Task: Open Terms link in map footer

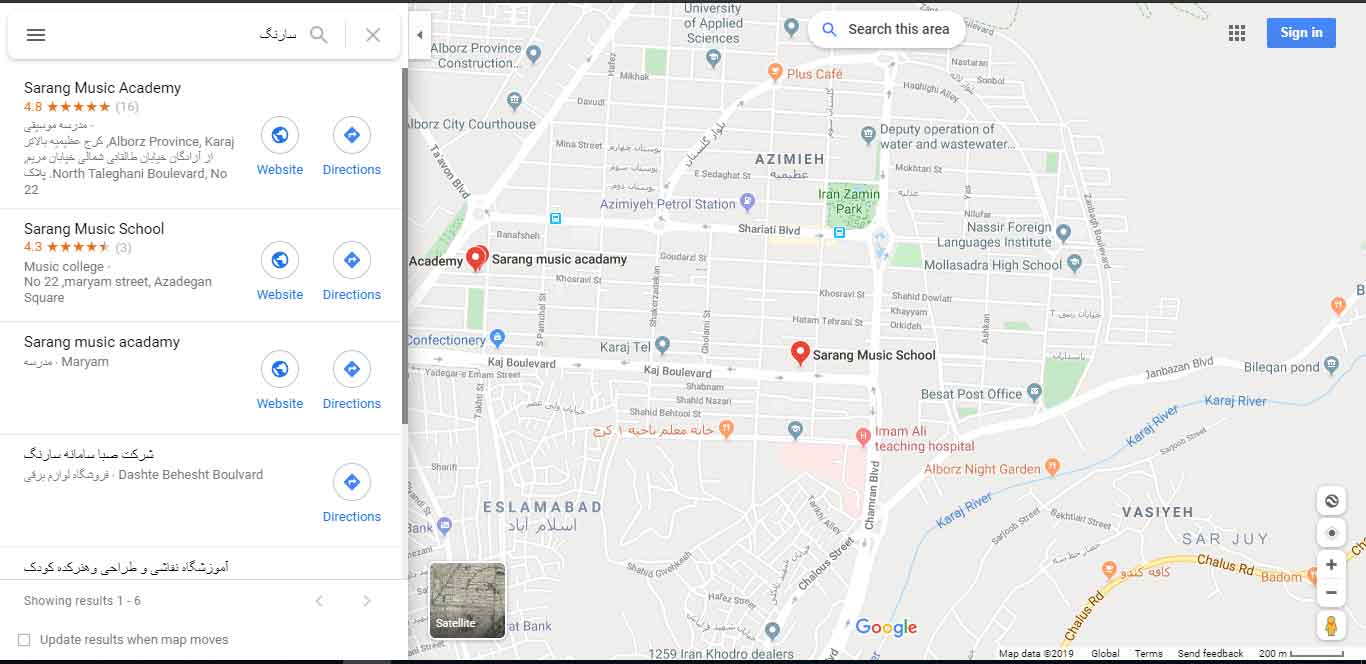Action: [1148, 654]
